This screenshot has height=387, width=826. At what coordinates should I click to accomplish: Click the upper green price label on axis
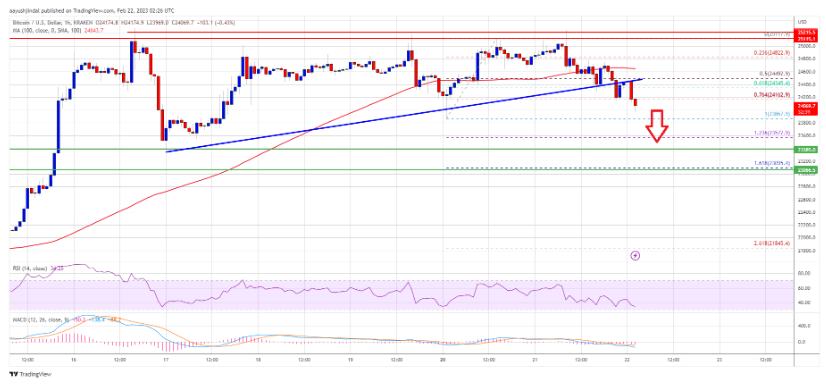(807, 149)
